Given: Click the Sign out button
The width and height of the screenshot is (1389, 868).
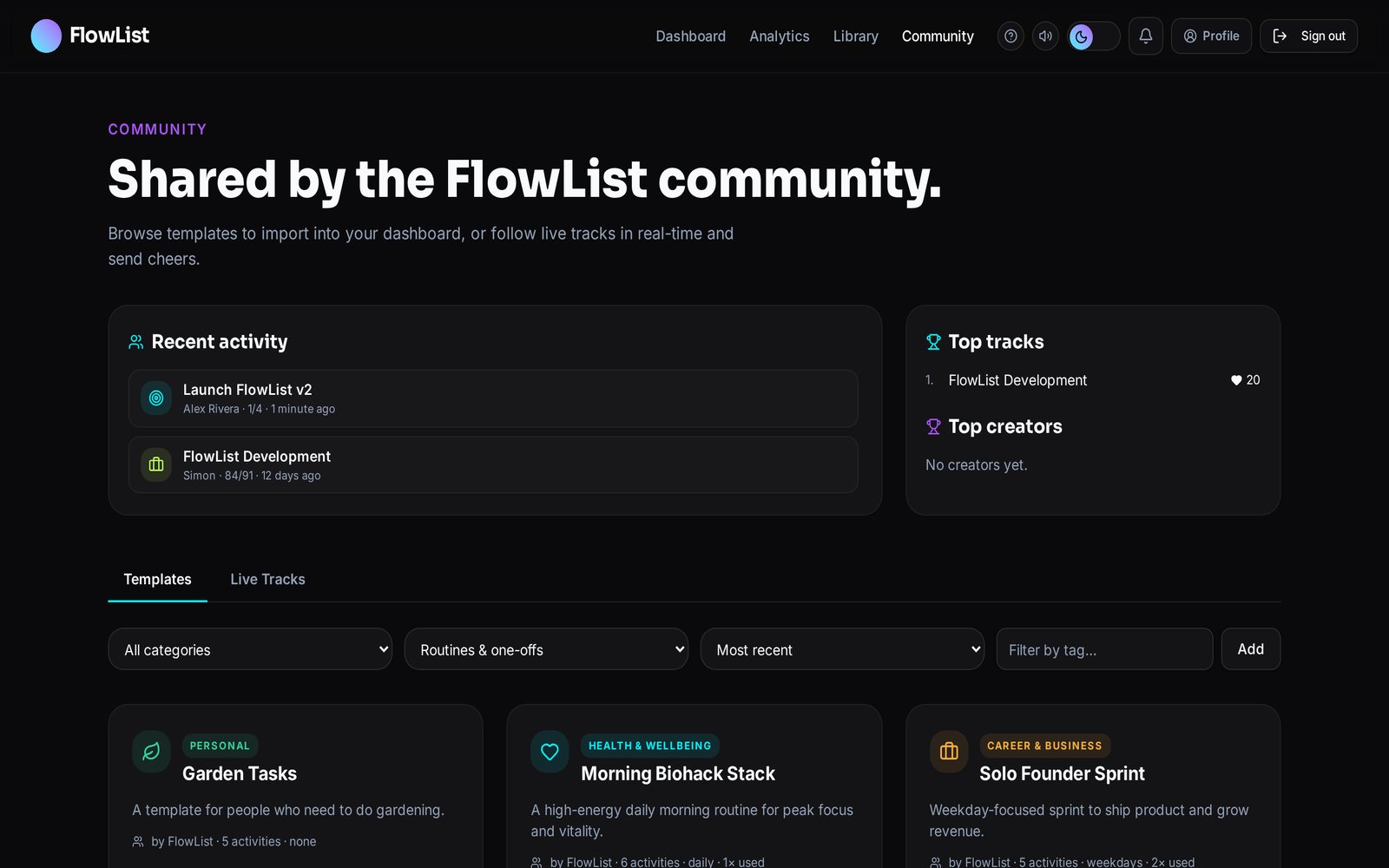Looking at the screenshot, I should (1308, 36).
